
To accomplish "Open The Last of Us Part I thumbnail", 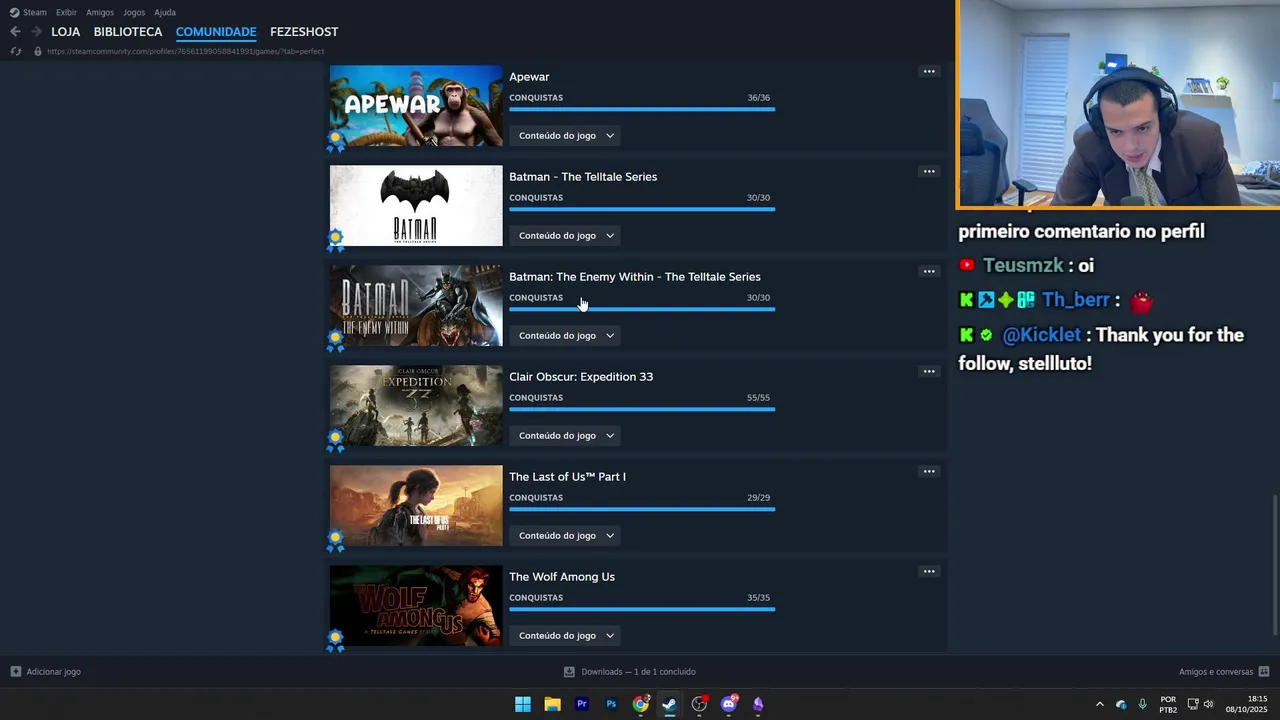I will (x=416, y=506).
